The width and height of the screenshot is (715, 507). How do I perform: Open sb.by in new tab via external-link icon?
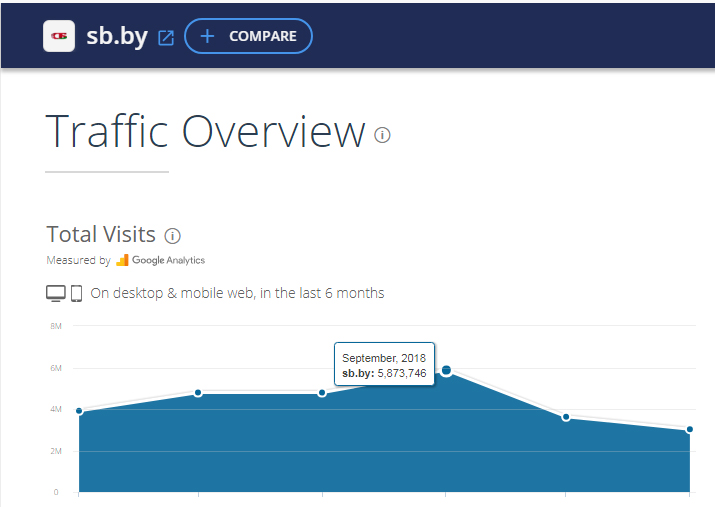point(166,38)
